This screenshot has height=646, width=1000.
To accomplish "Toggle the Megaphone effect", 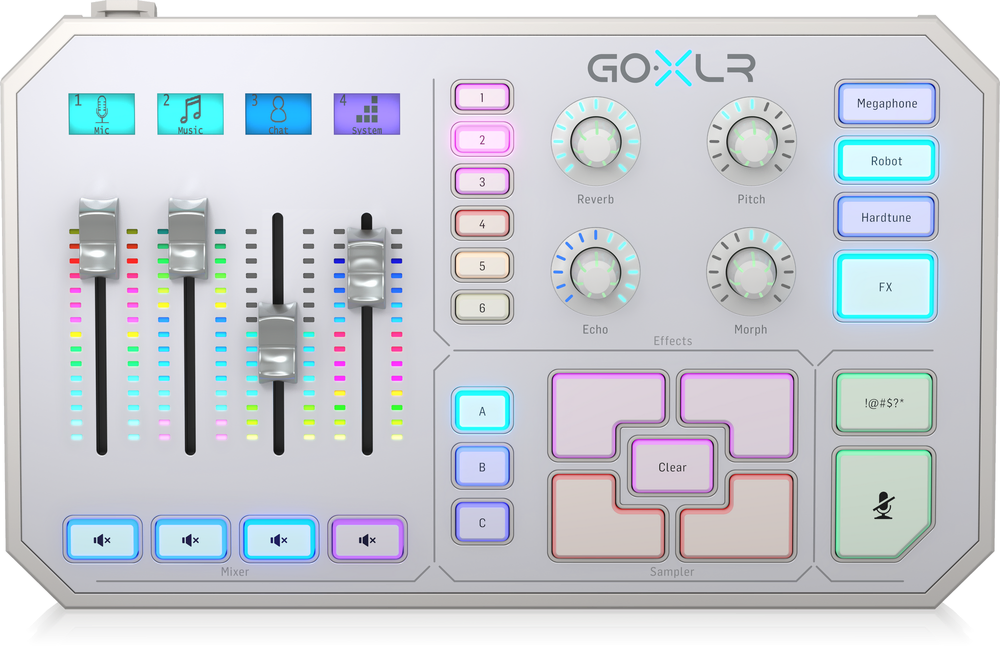I will click(886, 104).
